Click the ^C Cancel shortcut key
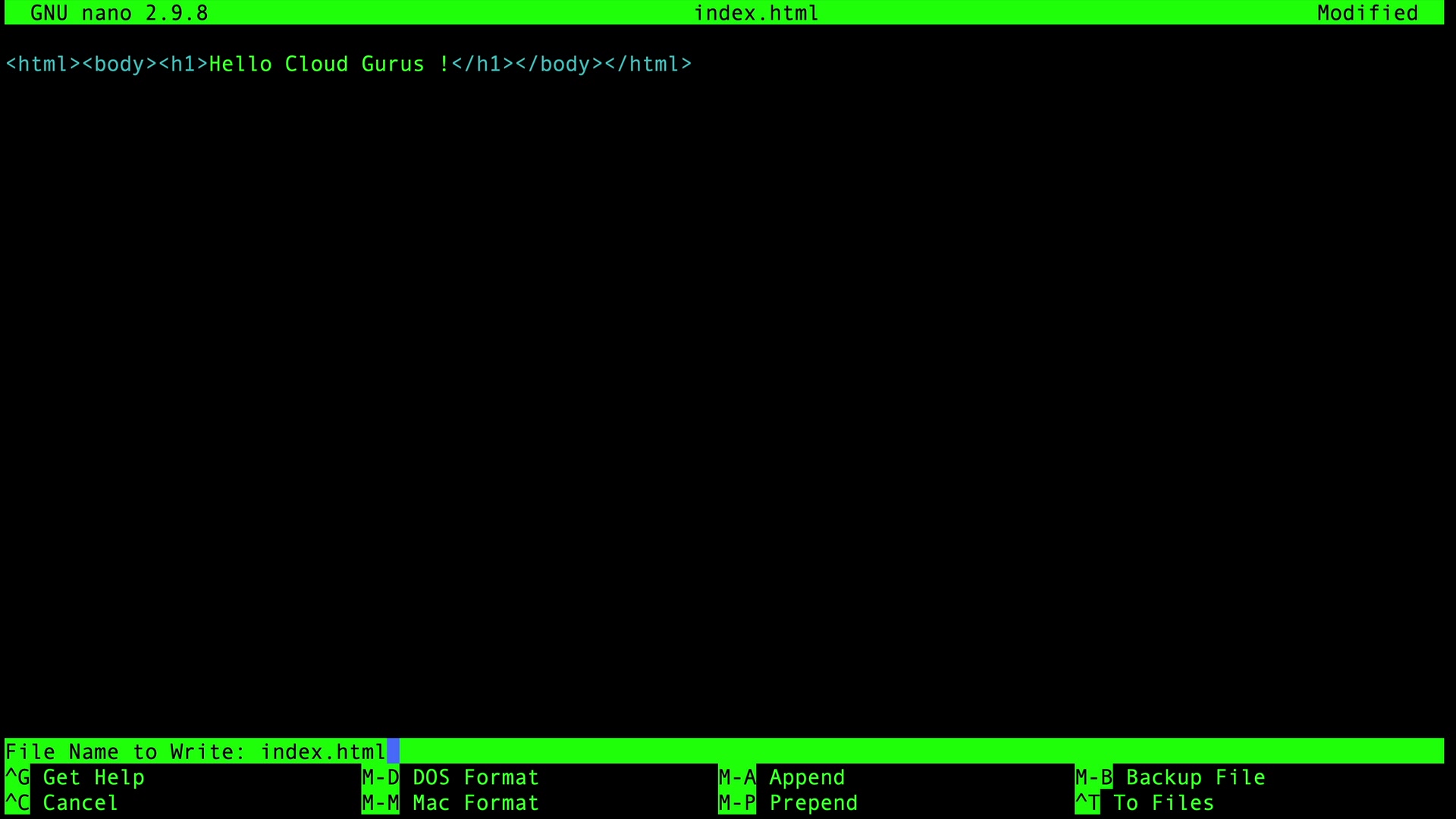Image resolution: width=1456 pixels, height=819 pixels. (17, 803)
